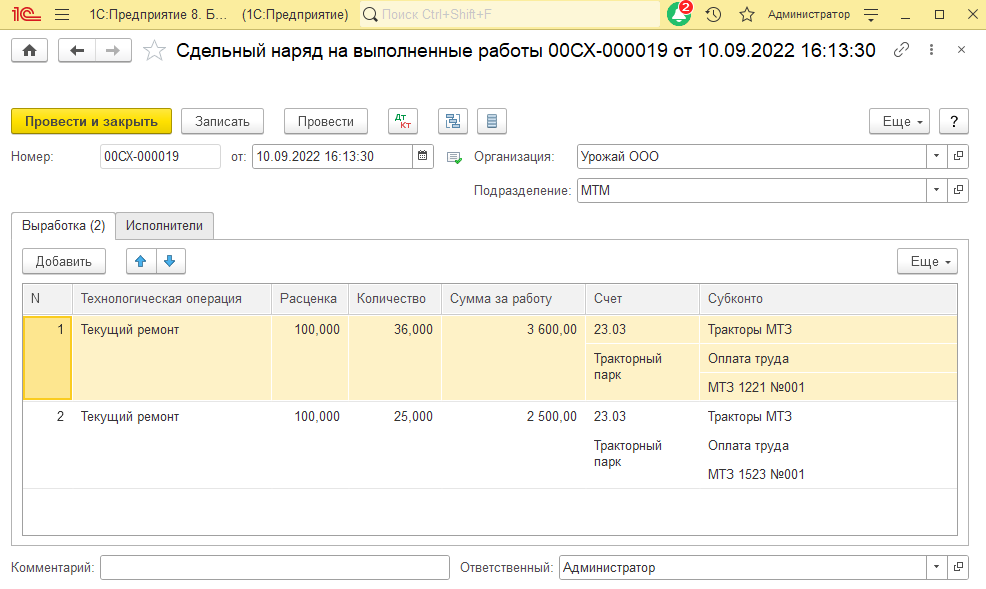Copy document link chain icon

(901, 50)
